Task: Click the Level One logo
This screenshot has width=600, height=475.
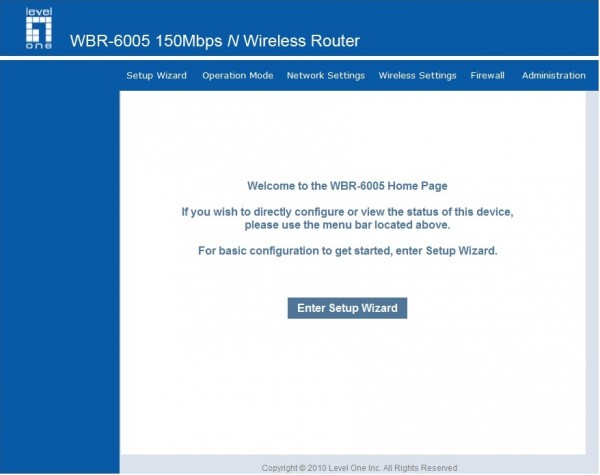Action: coord(39,29)
